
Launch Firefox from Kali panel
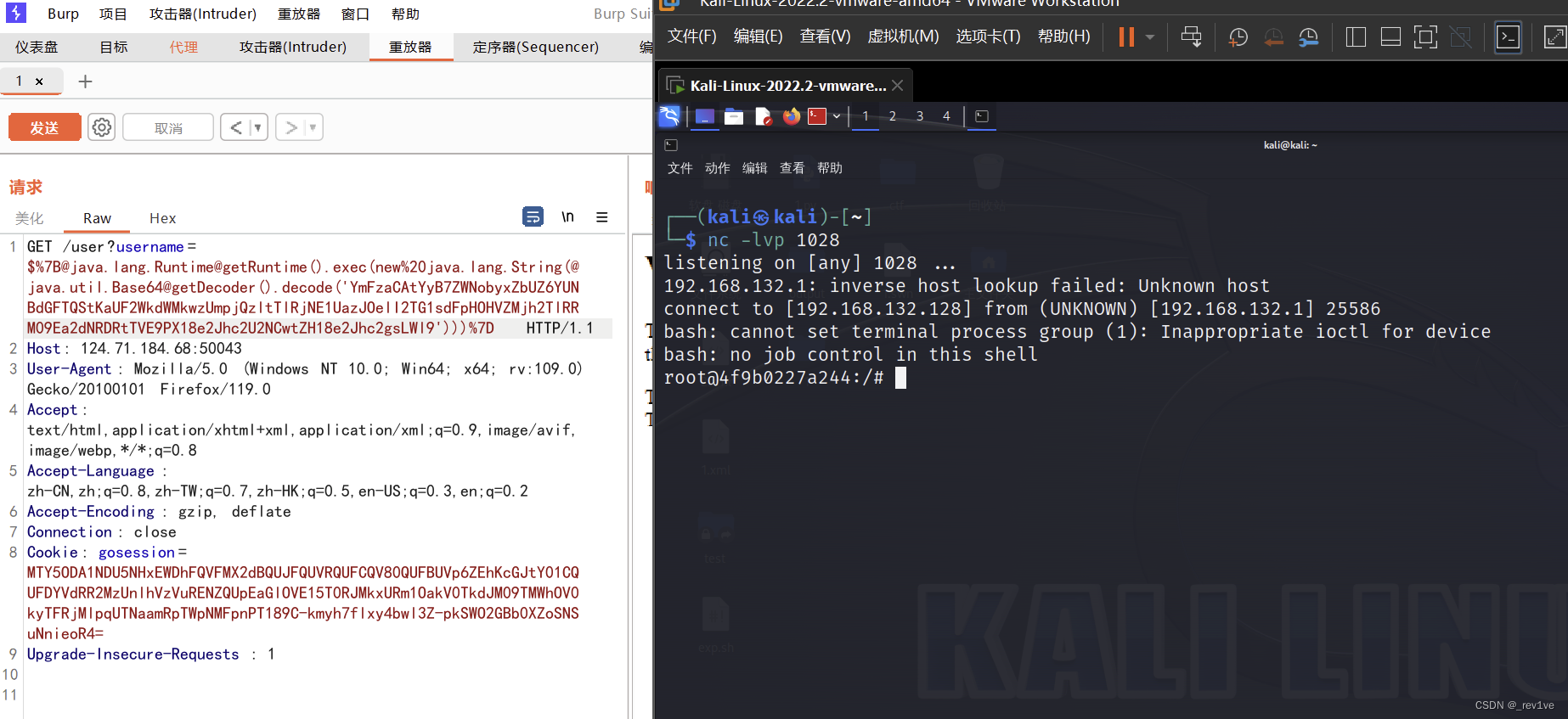[x=792, y=116]
